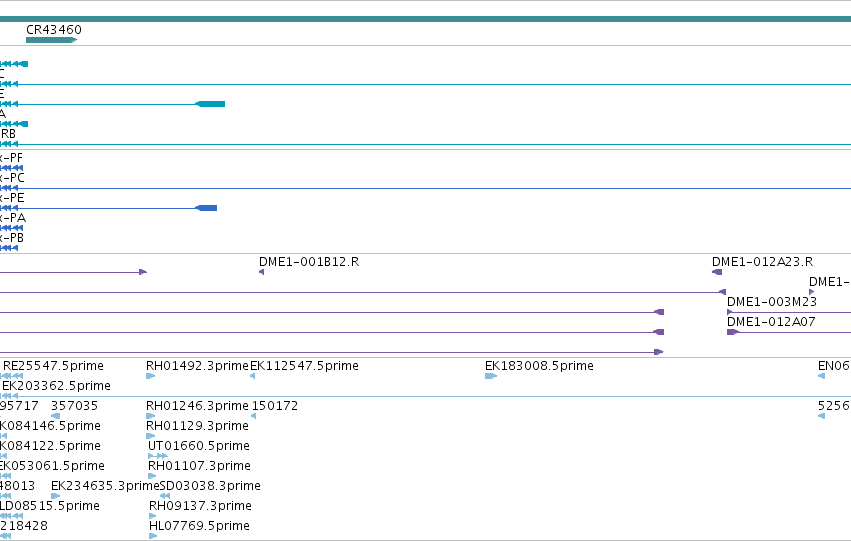Image resolution: width=851 pixels, height=541 pixels.
Task: Click the teal CR43460 gene arrow glyph
Action: coord(52,40)
